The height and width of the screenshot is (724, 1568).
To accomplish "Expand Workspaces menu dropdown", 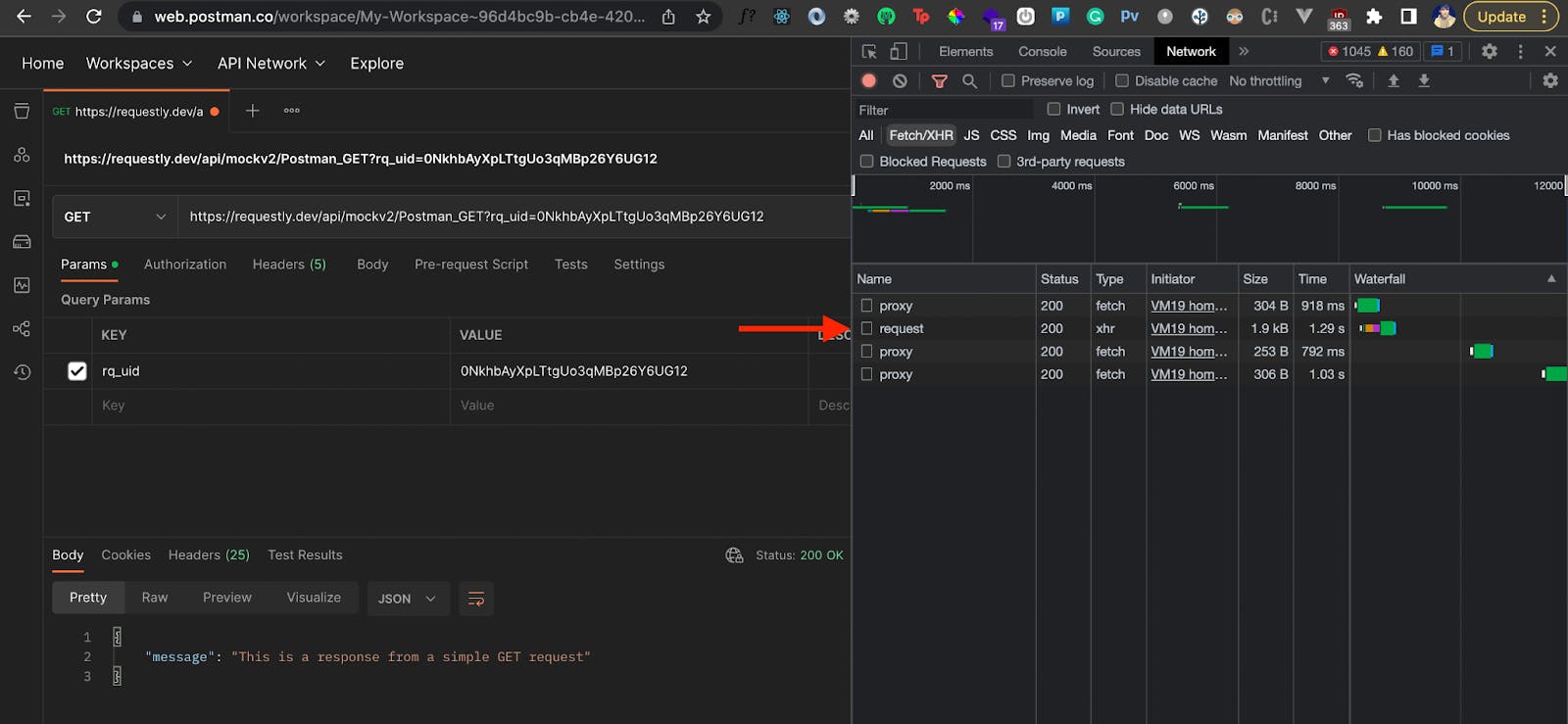I will click(139, 64).
